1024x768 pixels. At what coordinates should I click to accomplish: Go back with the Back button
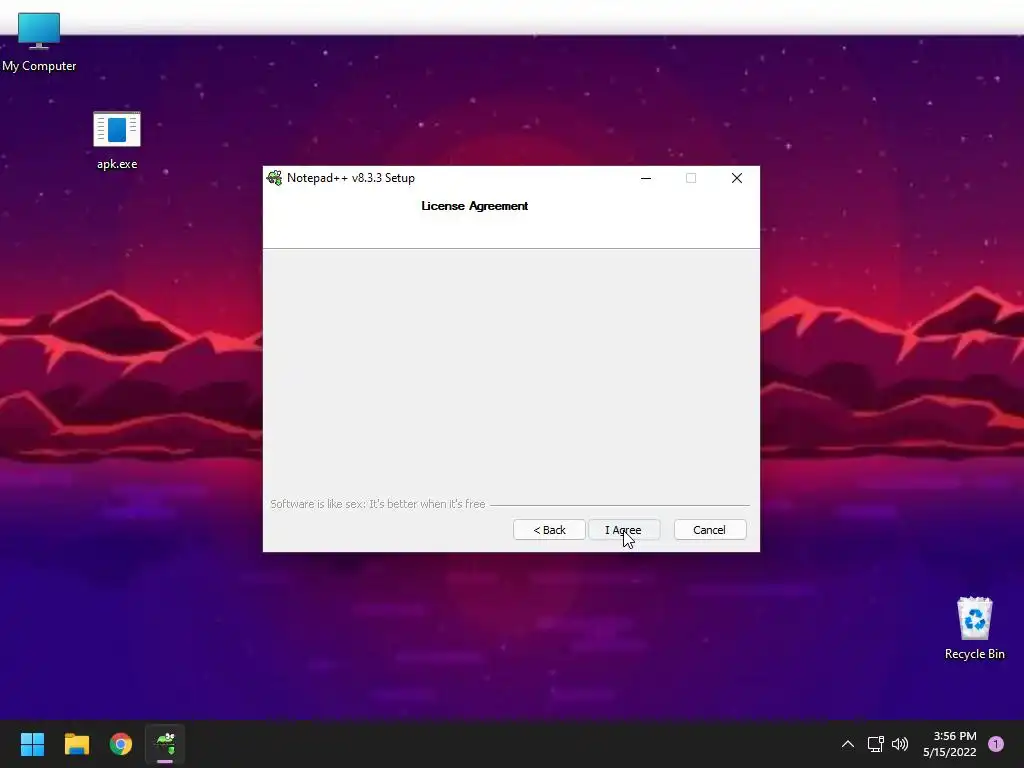click(x=549, y=530)
